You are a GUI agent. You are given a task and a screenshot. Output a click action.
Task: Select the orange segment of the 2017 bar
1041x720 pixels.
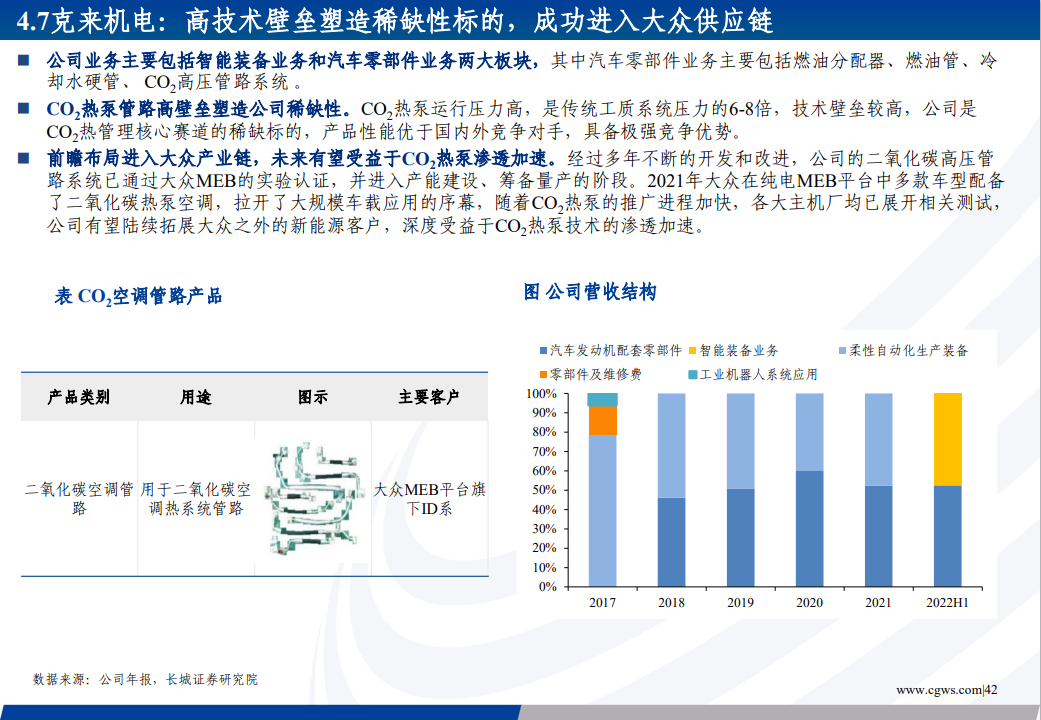pos(602,421)
